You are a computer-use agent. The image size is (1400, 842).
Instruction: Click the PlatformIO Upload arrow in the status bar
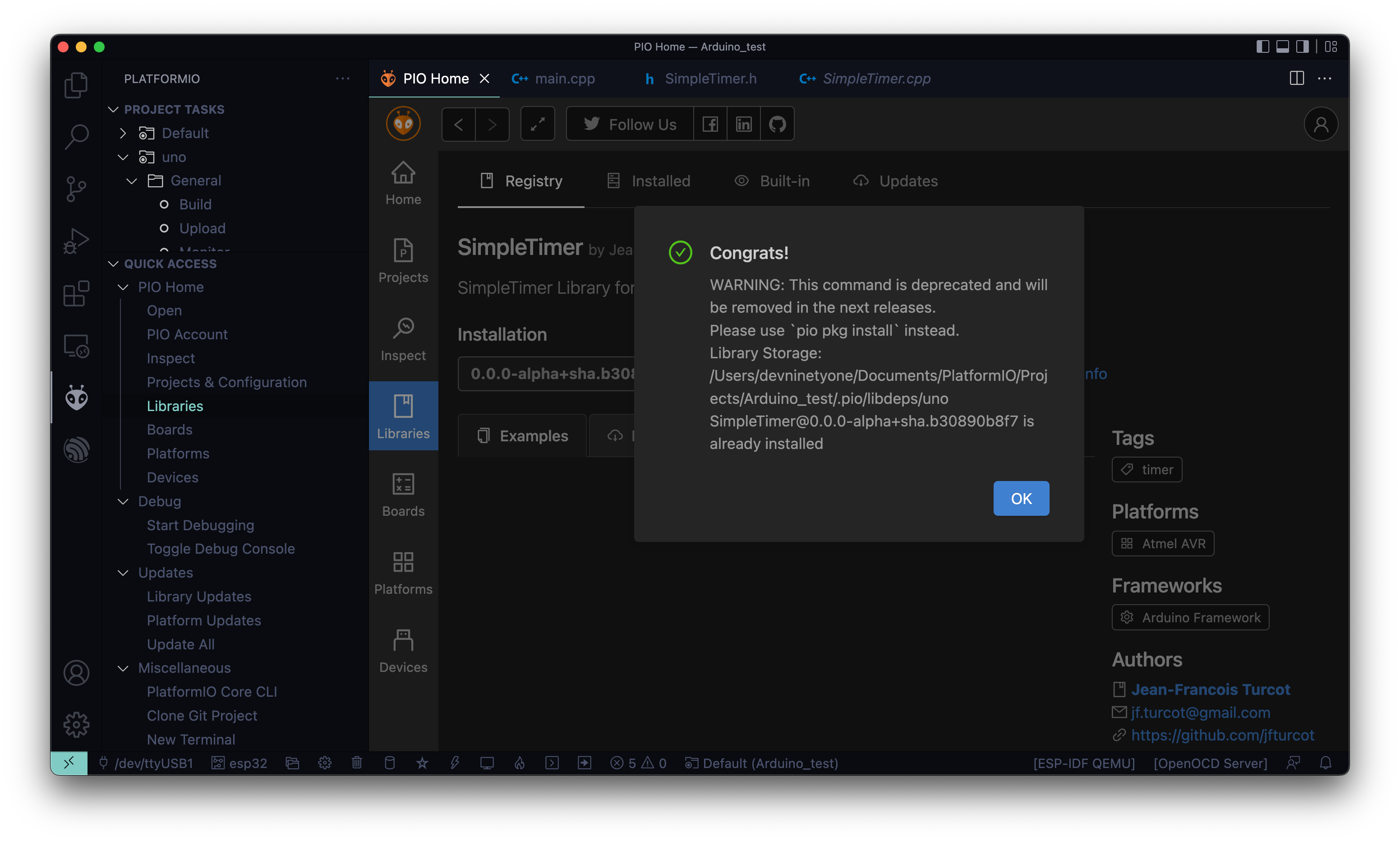click(x=584, y=763)
